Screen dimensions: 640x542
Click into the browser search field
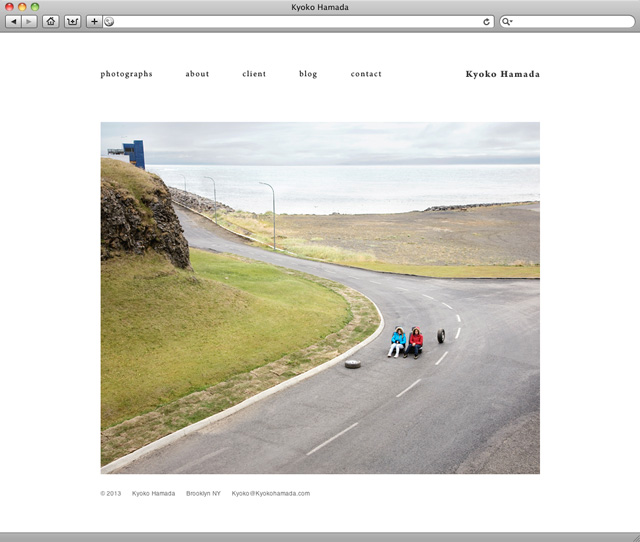[567, 22]
